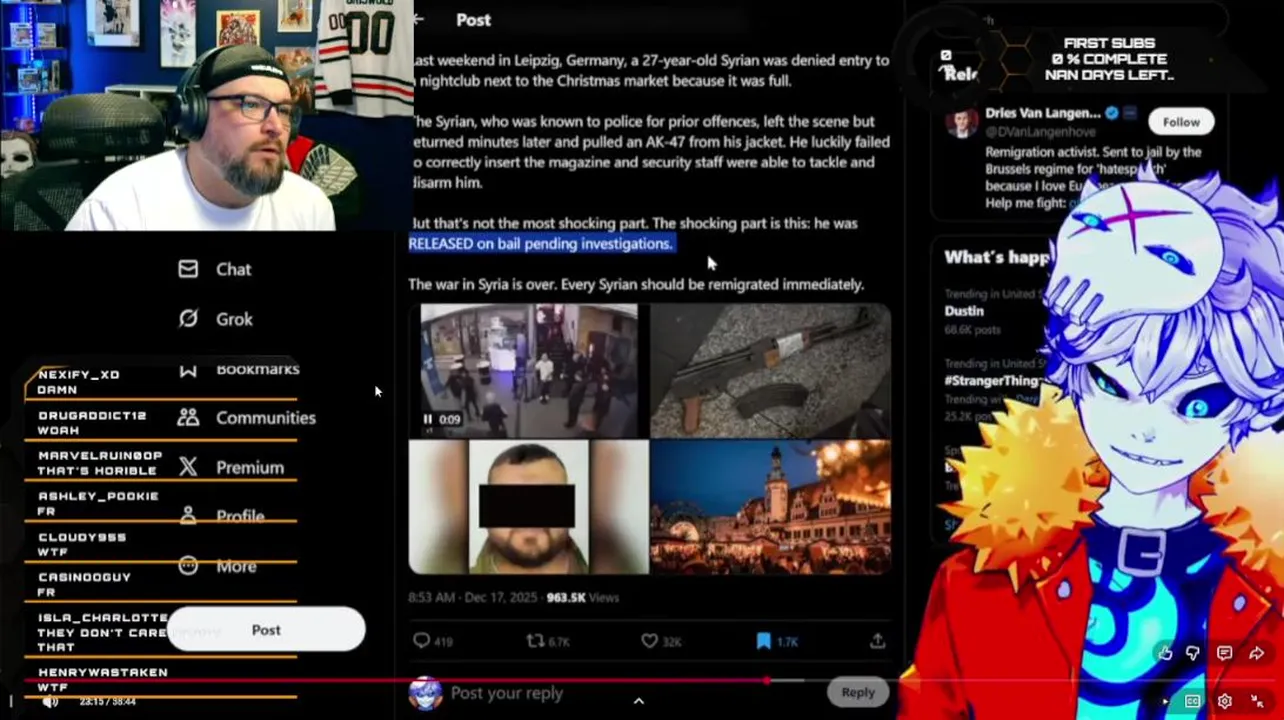The width and height of the screenshot is (1284, 720).
Task: Click the highlighted 'RELEASED on bail' text
Action: (x=540, y=243)
